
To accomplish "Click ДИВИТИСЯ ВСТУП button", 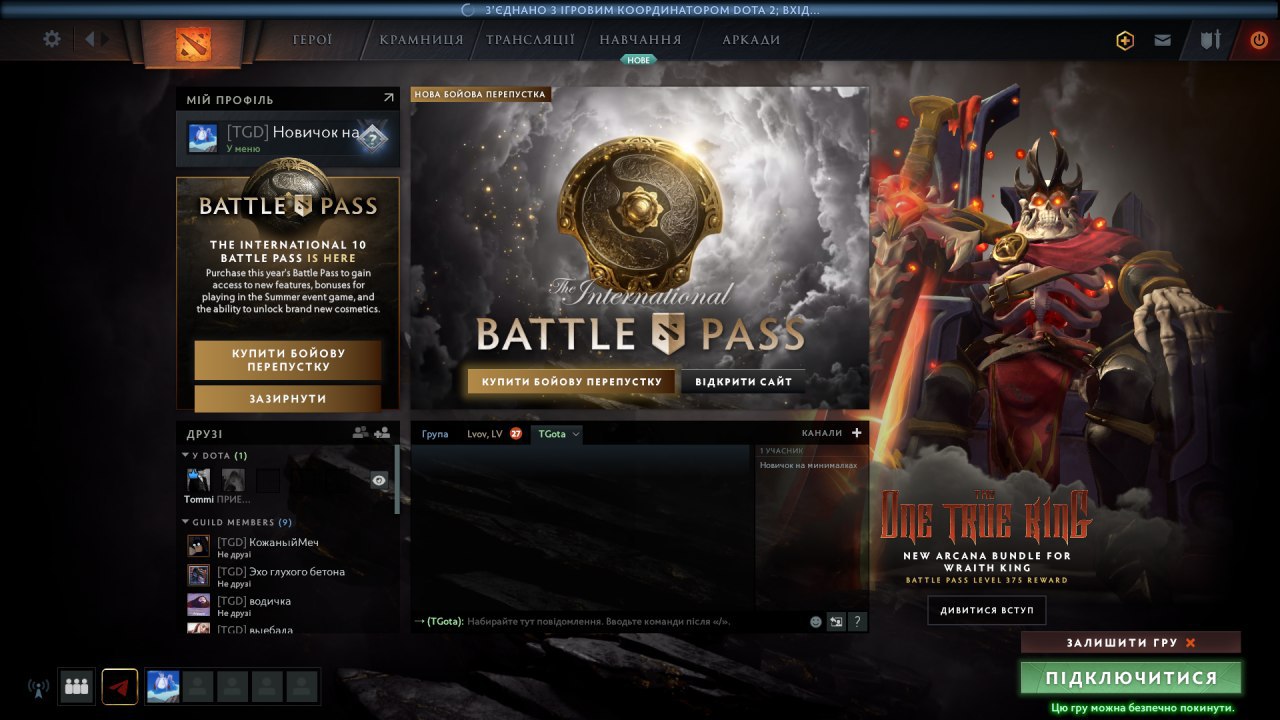I will pos(986,610).
